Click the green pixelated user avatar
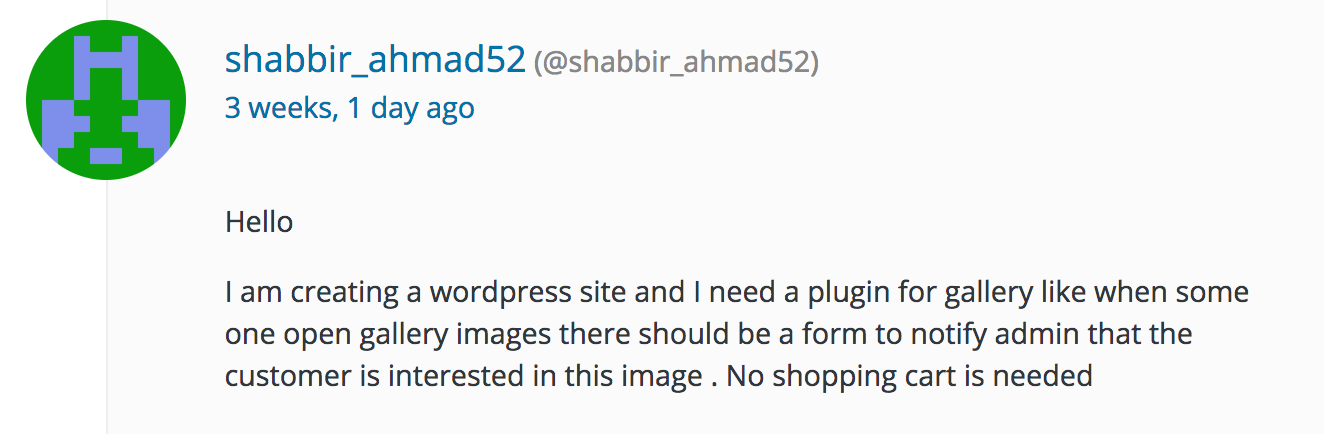Screen dimensions: 1324x434 point(105,100)
